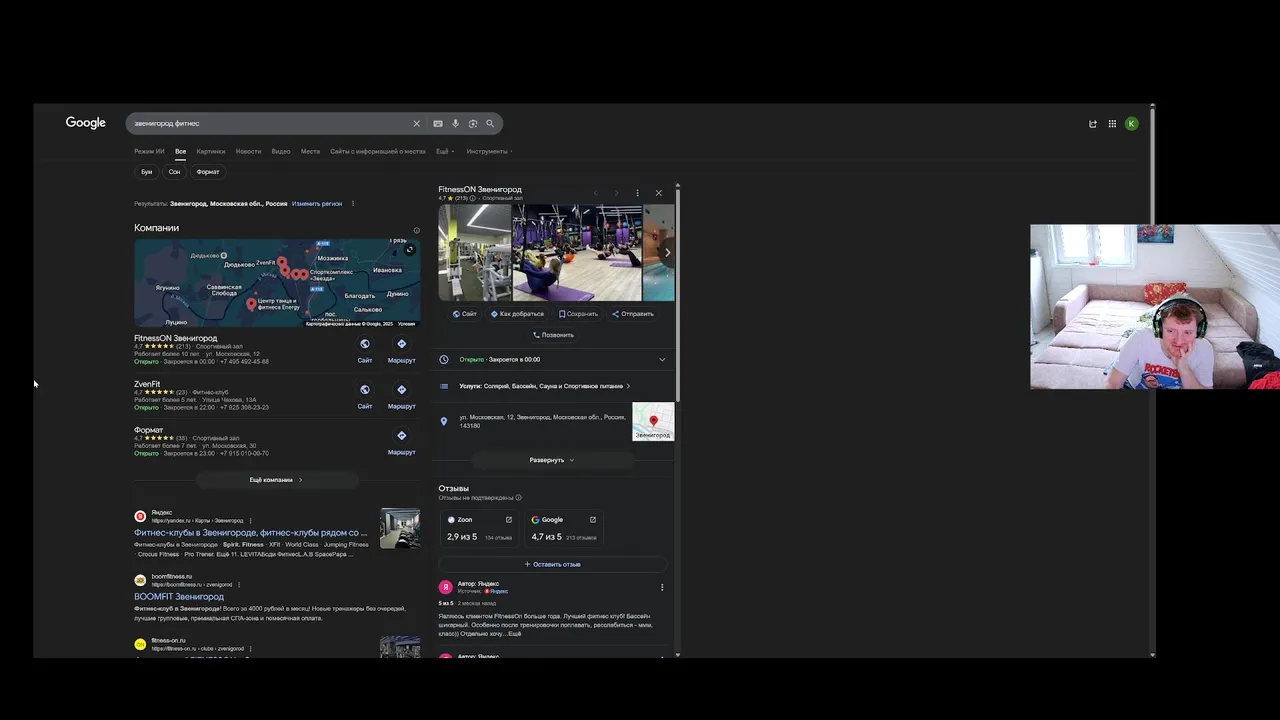Open the Инструменты search tools dropdown

click(x=489, y=152)
